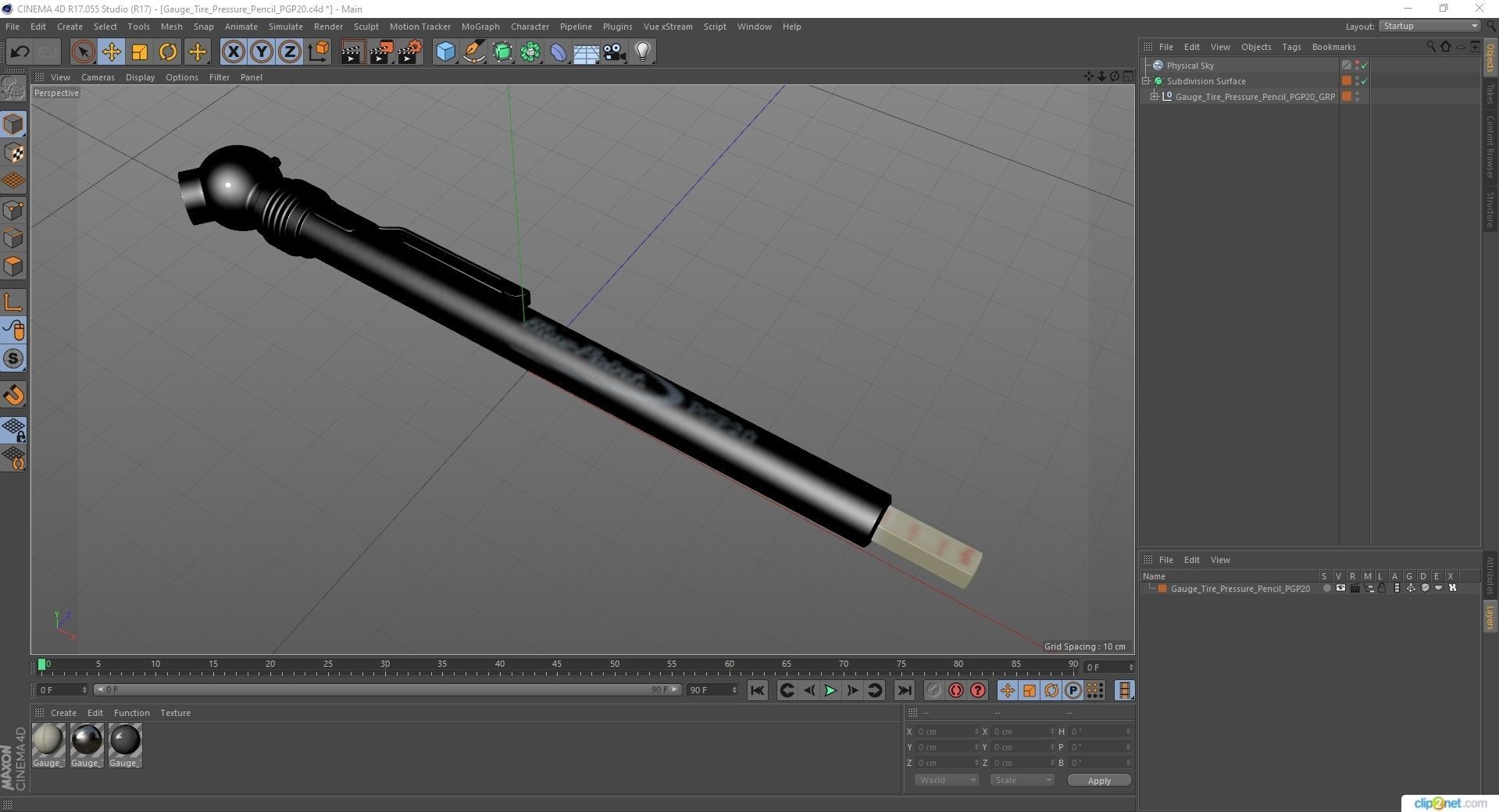Open the File menu
Viewport: 1499px width, 812px height.
(12, 27)
